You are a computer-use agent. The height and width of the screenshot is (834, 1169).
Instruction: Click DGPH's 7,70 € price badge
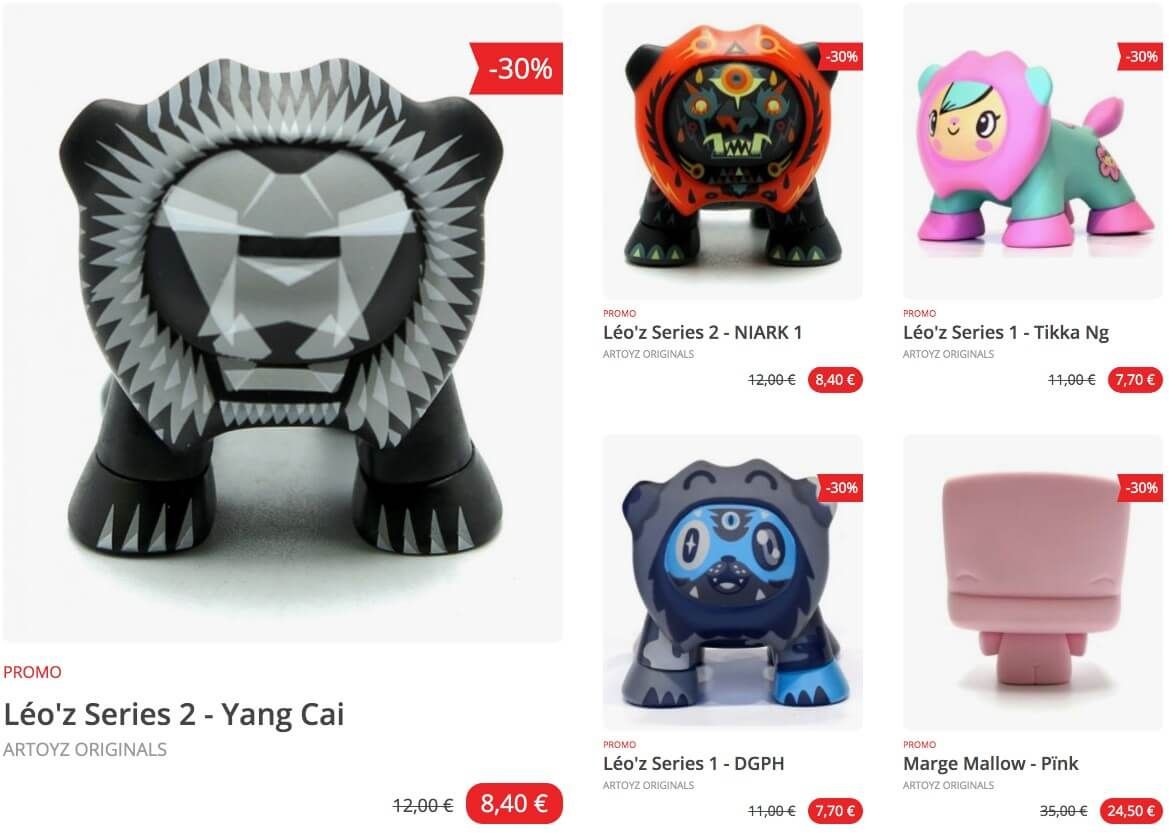point(835,811)
